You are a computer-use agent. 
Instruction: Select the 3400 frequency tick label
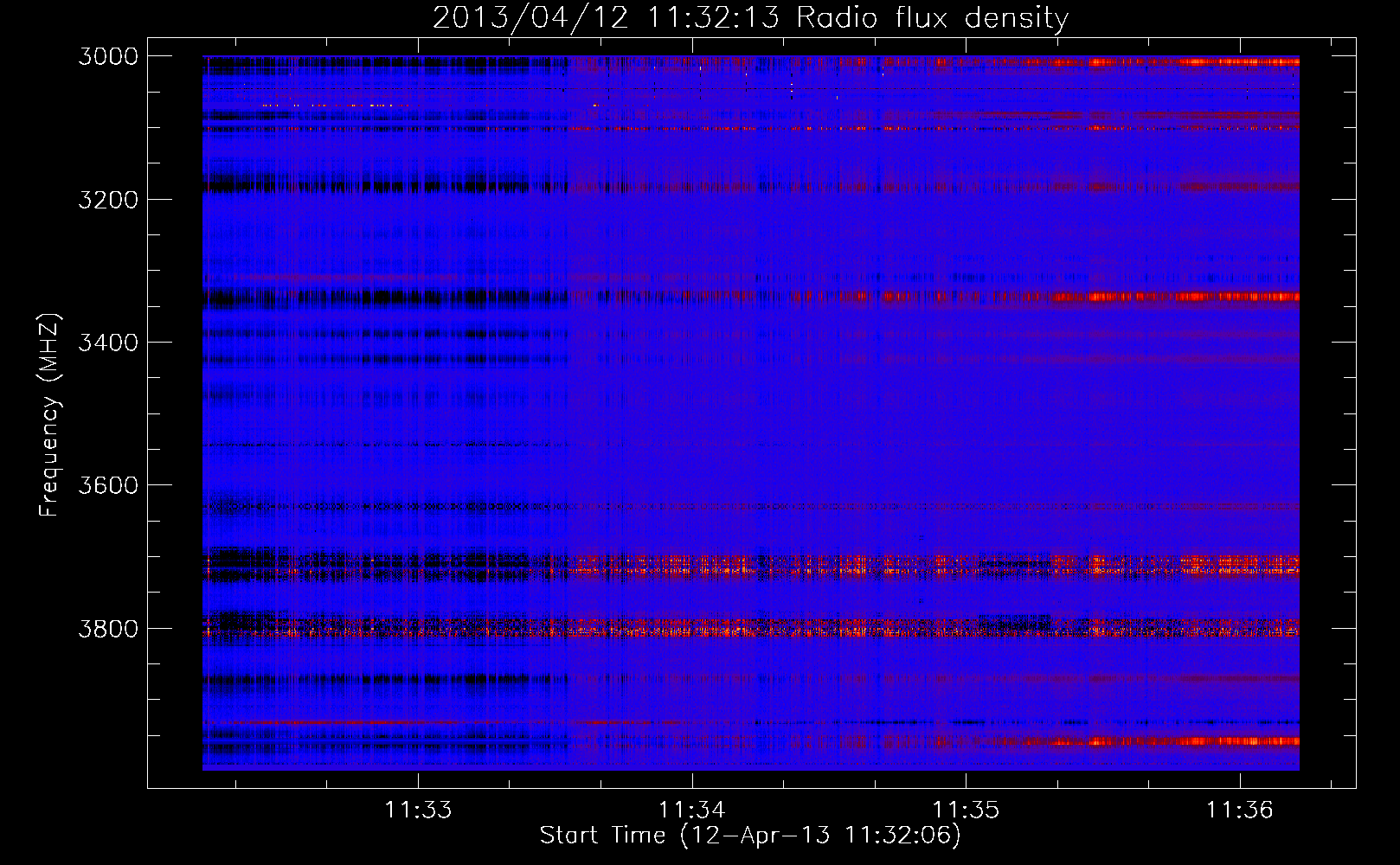[108, 343]
